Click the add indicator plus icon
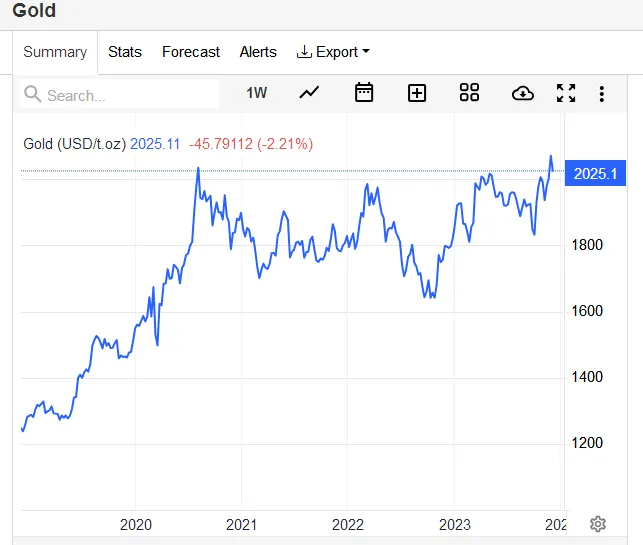 417,93
